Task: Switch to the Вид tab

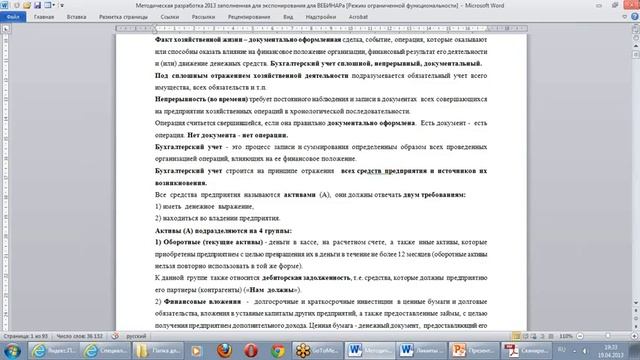Action: tap(288, 17)
